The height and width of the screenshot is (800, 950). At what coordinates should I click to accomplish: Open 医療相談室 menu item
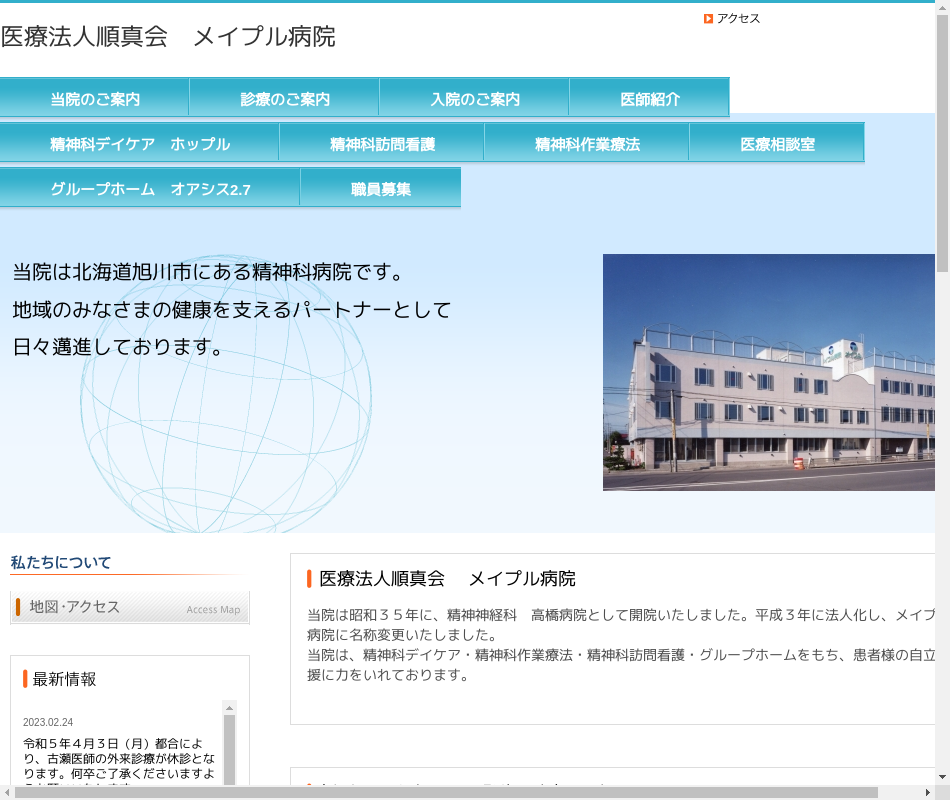[x=777, y=144]
